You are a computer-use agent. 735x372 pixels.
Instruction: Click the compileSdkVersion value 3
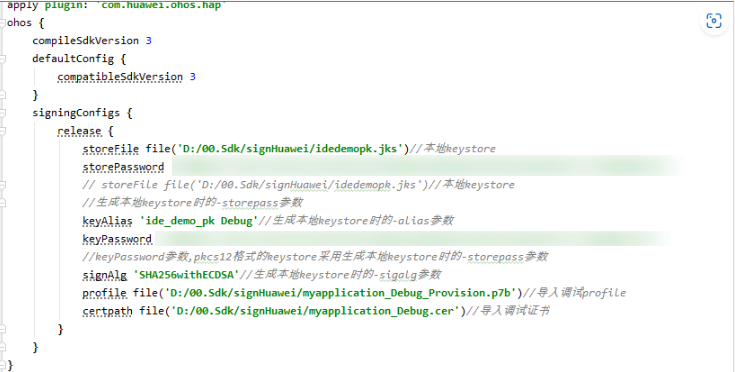tap(149, 41)
